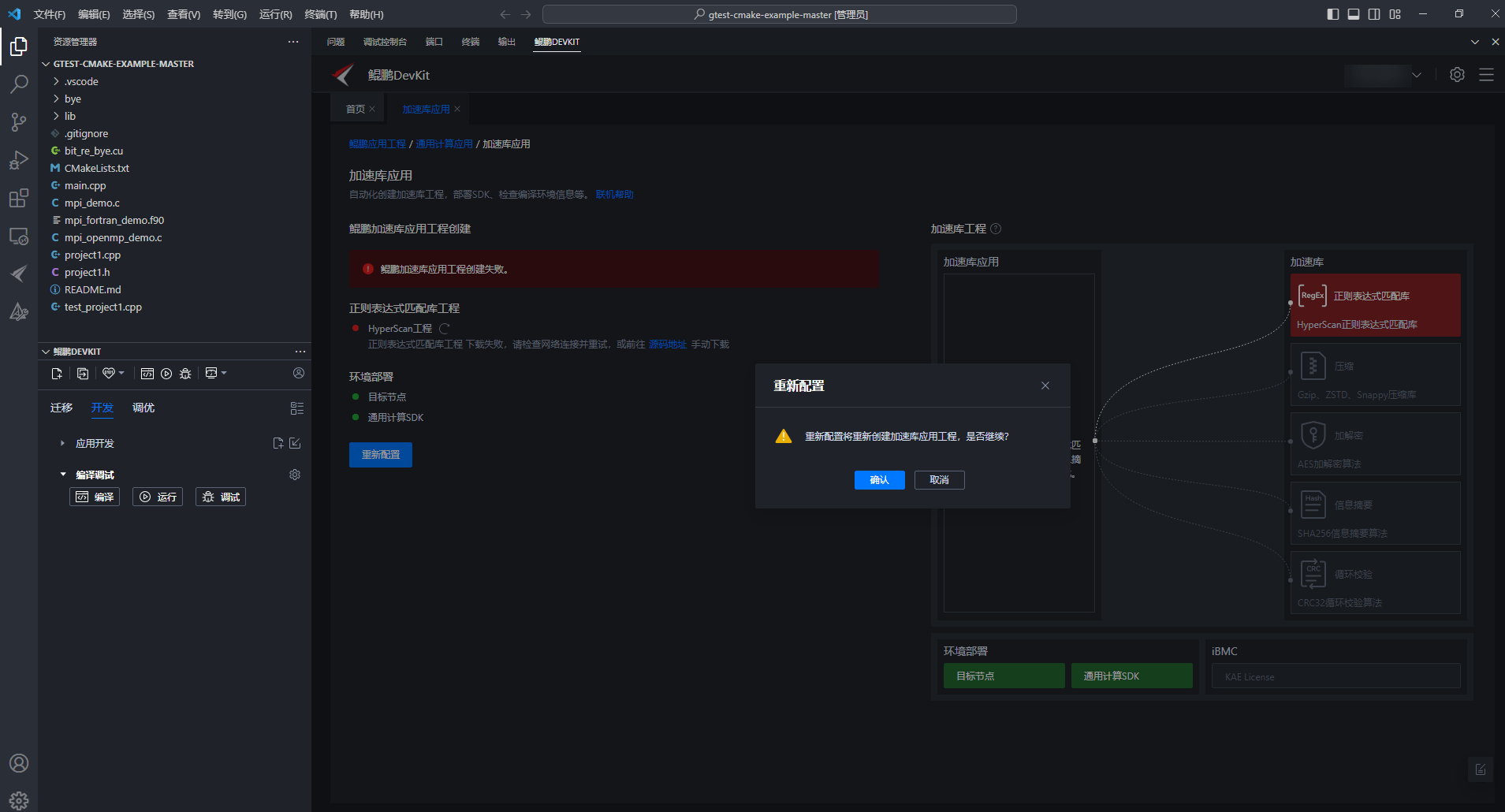Screen dimensions: 1505x812
Task: Open the Accounts menu in activity bar
Action: (x=19, y=763)
